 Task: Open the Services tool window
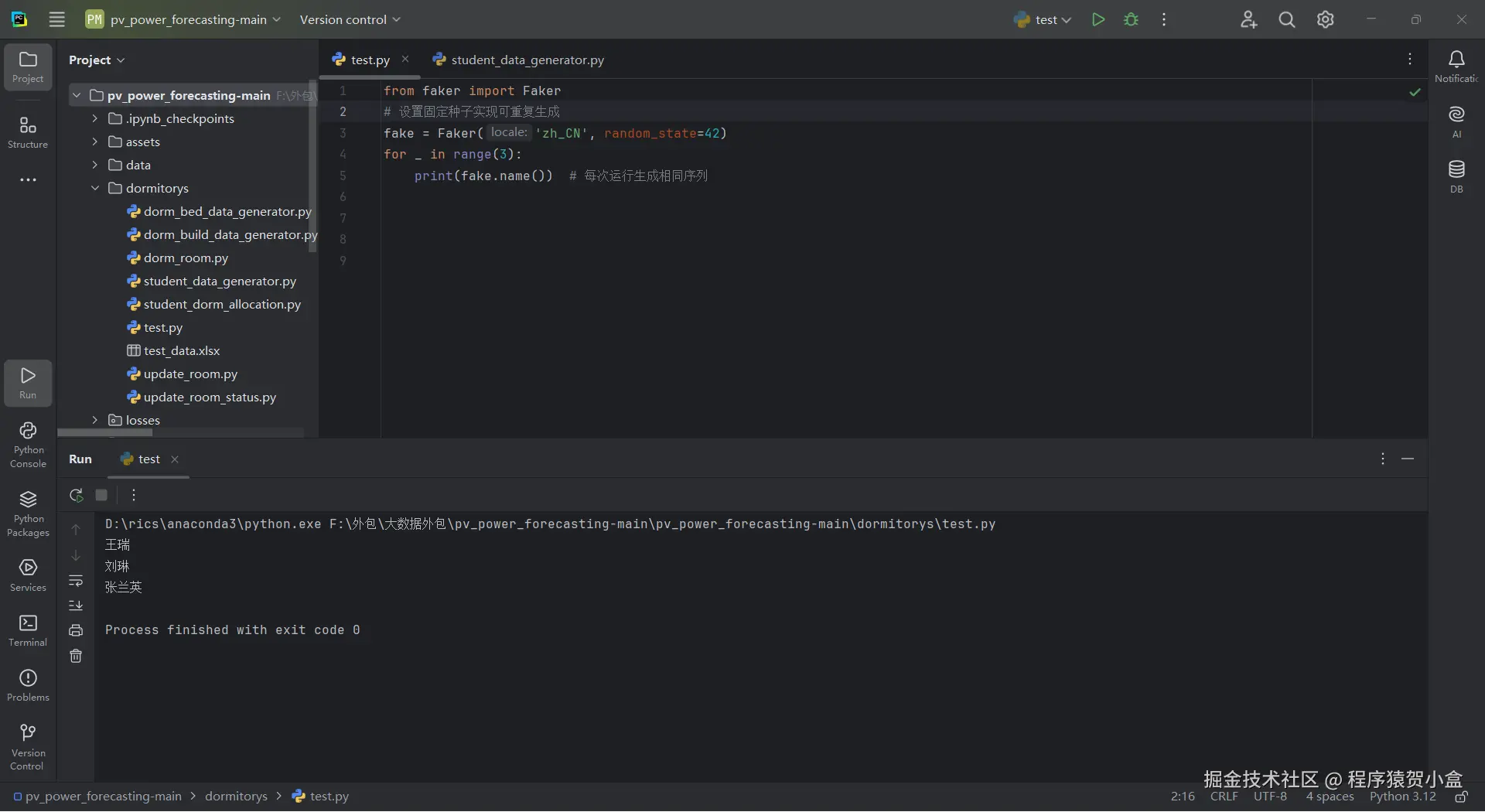[x=28, y=575]
